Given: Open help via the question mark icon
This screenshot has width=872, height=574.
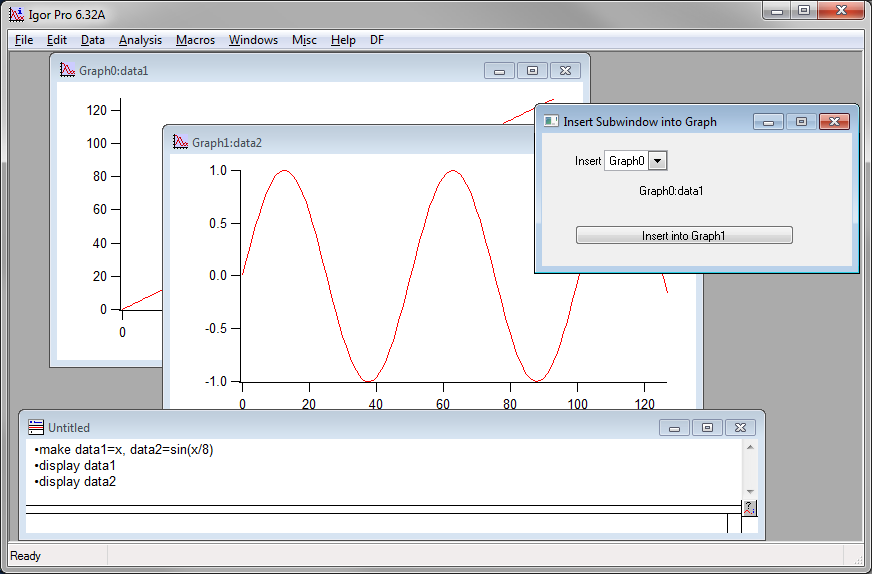Looking at the screenshot, I should (x=749, y=508).
